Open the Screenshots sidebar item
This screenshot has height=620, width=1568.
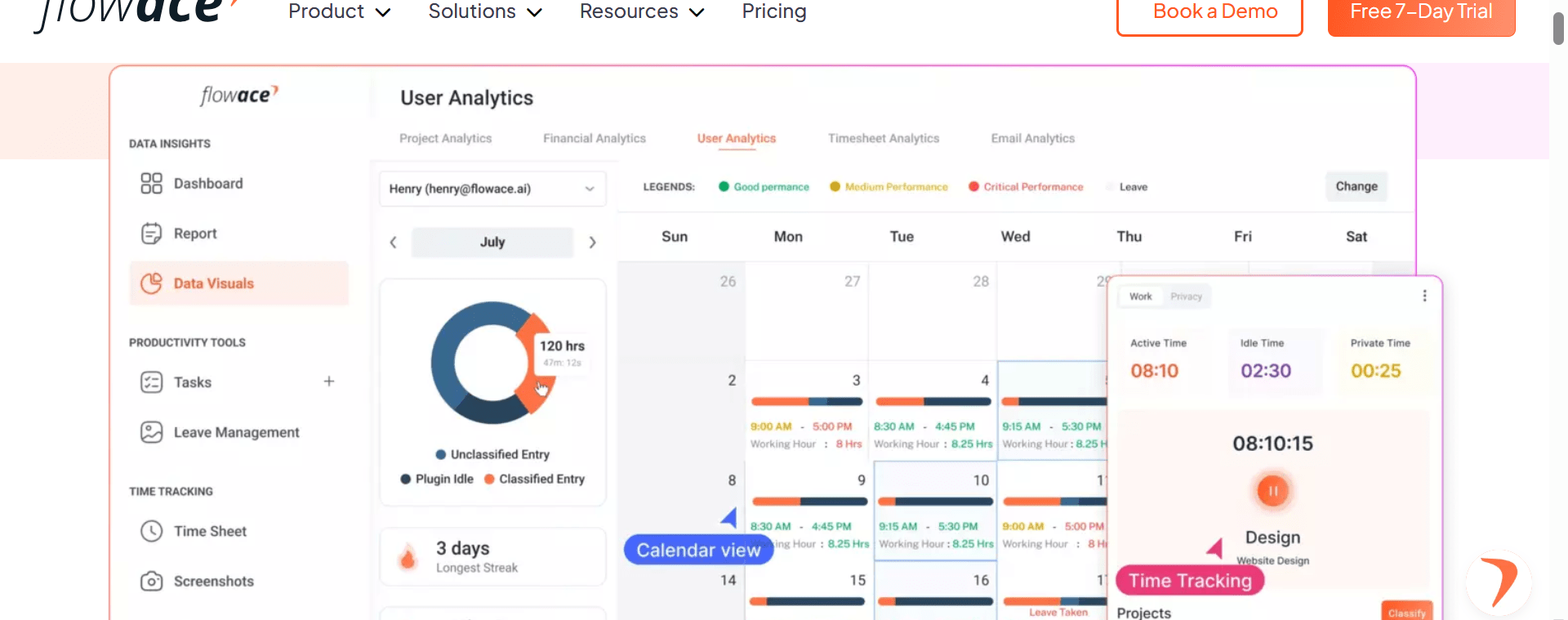(x=239, y=581)
